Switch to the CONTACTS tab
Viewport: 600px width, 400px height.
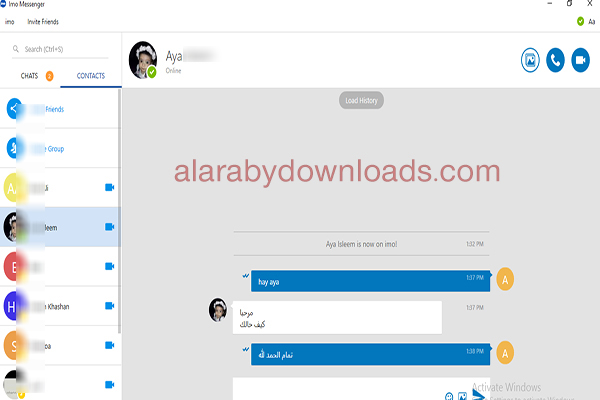pyautogui.click(x=91, y=76)
